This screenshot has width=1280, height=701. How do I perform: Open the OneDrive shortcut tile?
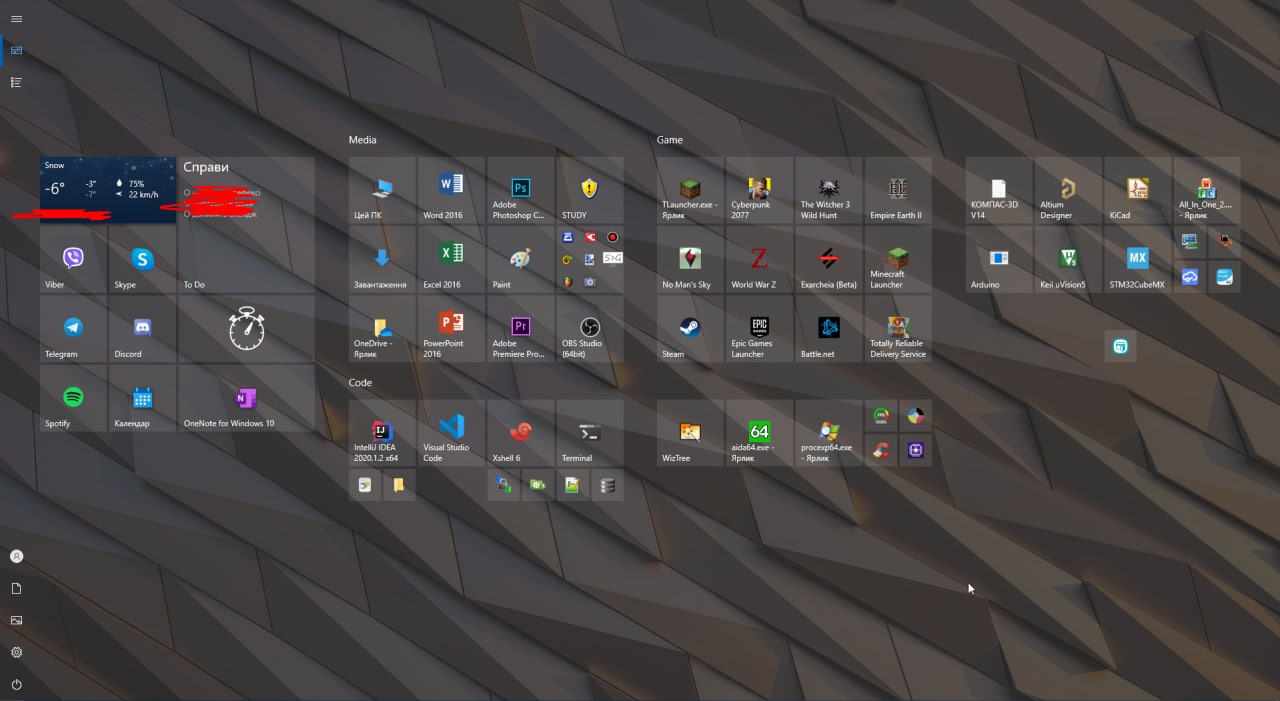(382, 329)
